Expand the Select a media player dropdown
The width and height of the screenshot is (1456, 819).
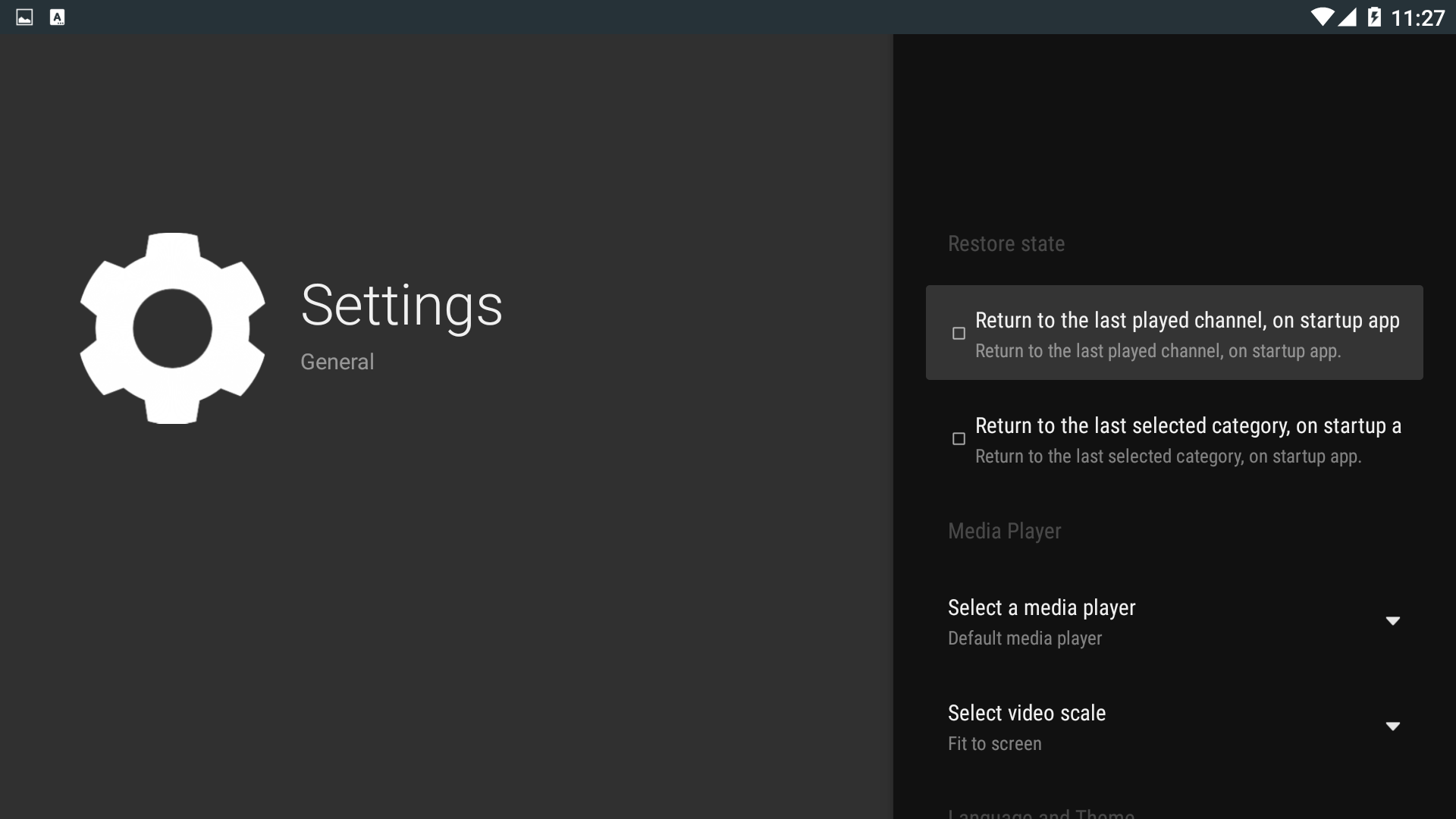click(1174, 622)
